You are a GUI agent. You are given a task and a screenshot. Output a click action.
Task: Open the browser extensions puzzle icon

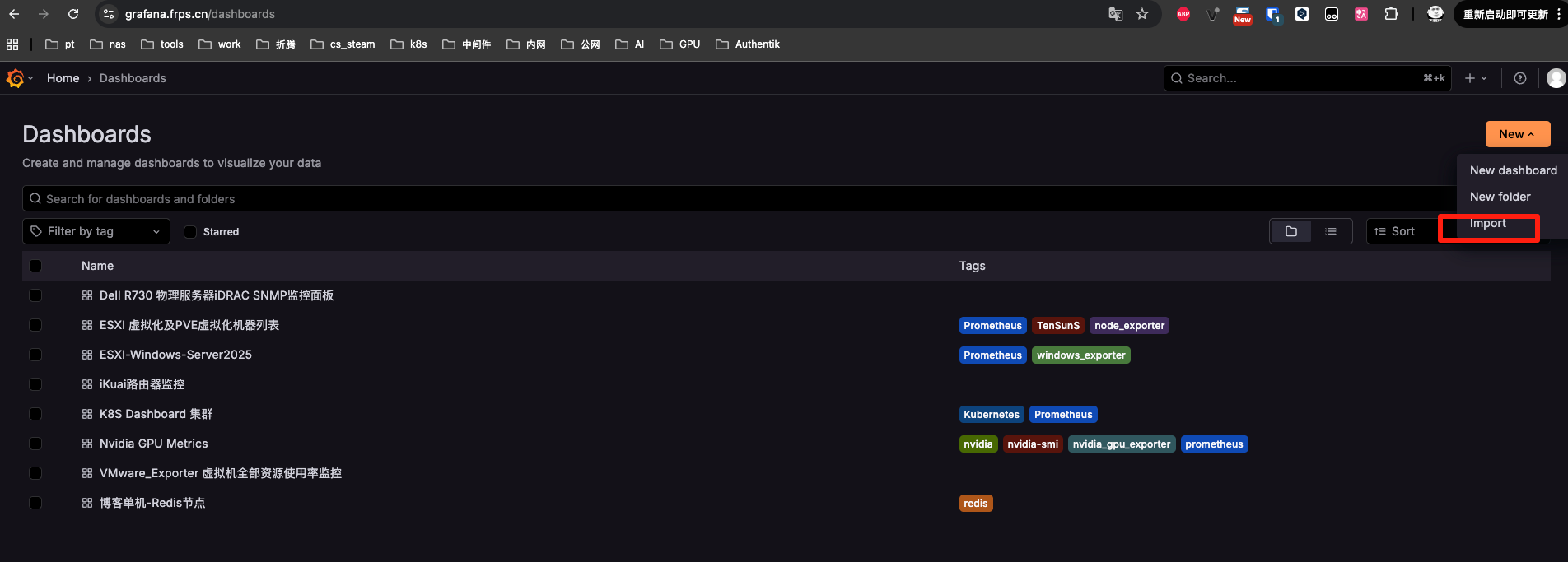tap(1391, 14)
